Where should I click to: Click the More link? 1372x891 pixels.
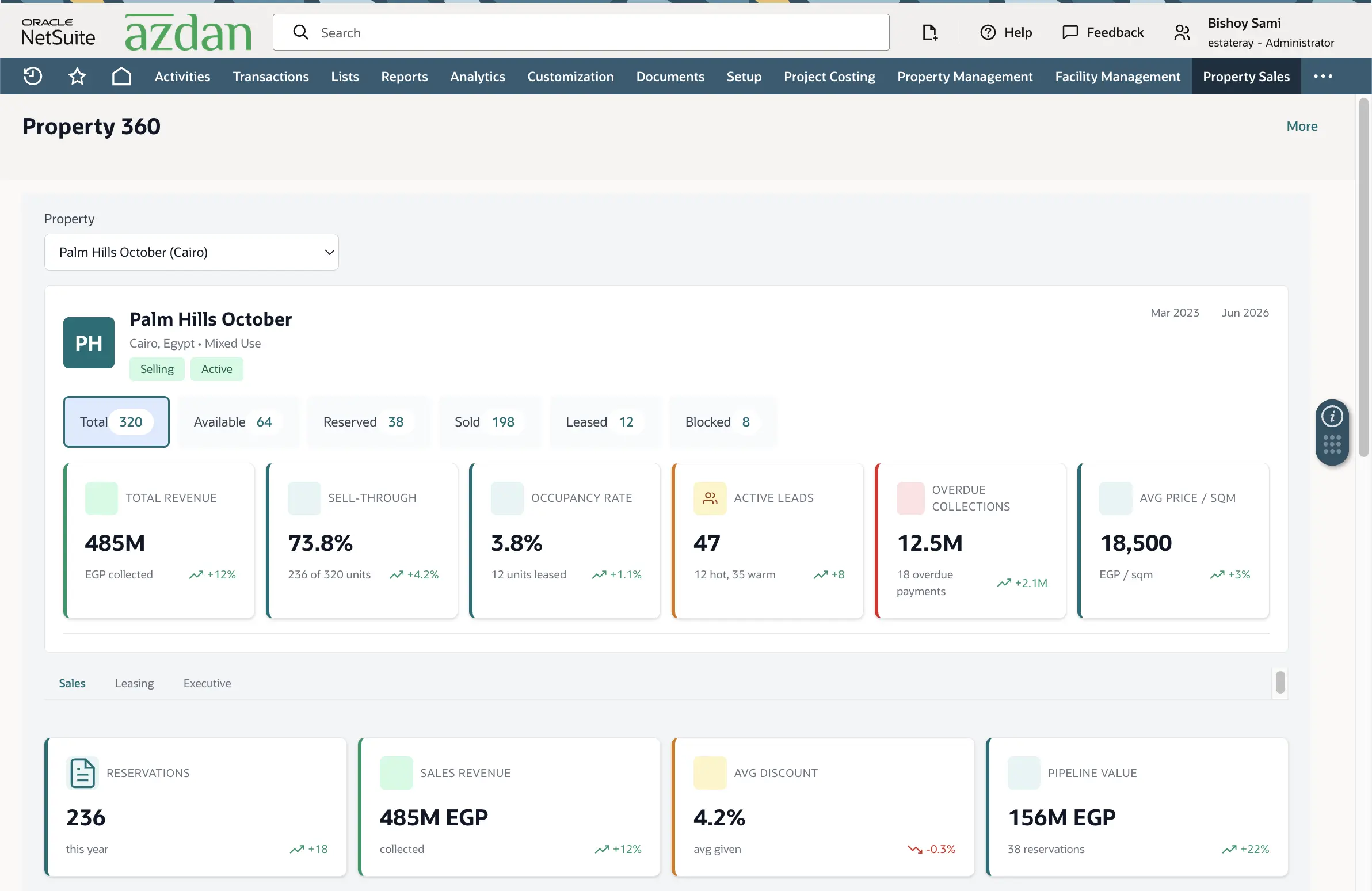[1302, 125]
